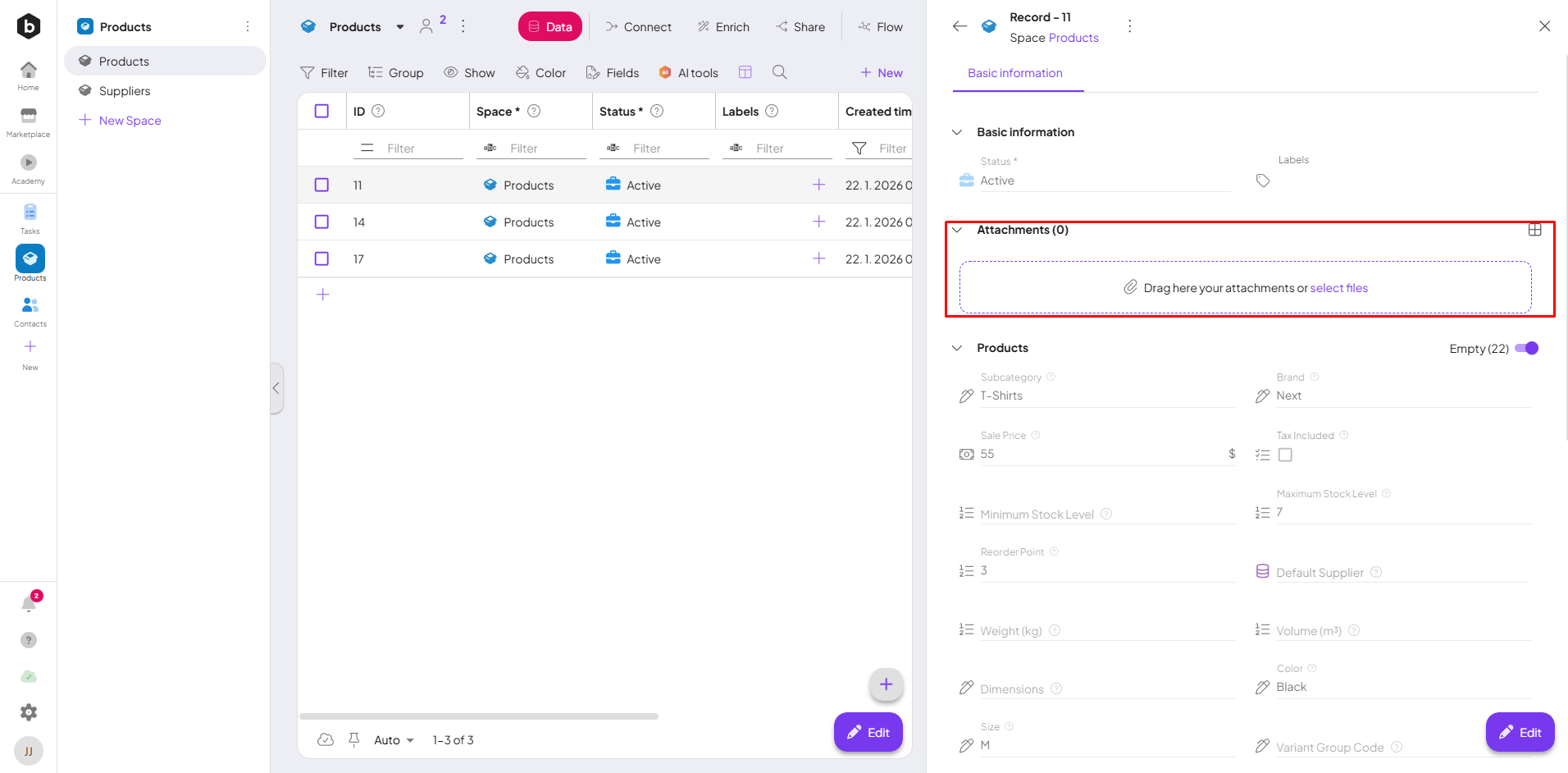This screenshot has height=773, width=1568.
Task: Collapse the Attachments section
Action: (957, 230)
